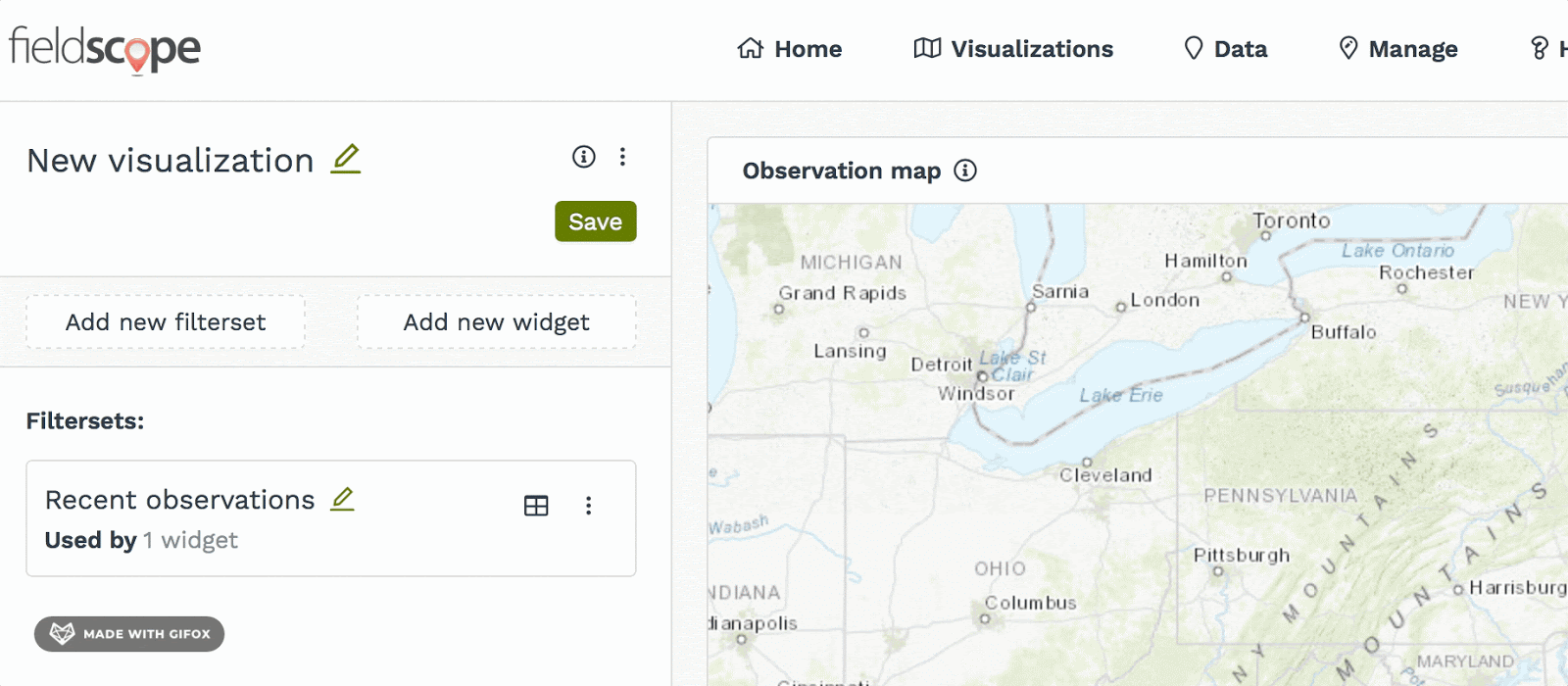
Task: Open visualization info circle icon
Action: coord(584,157)
